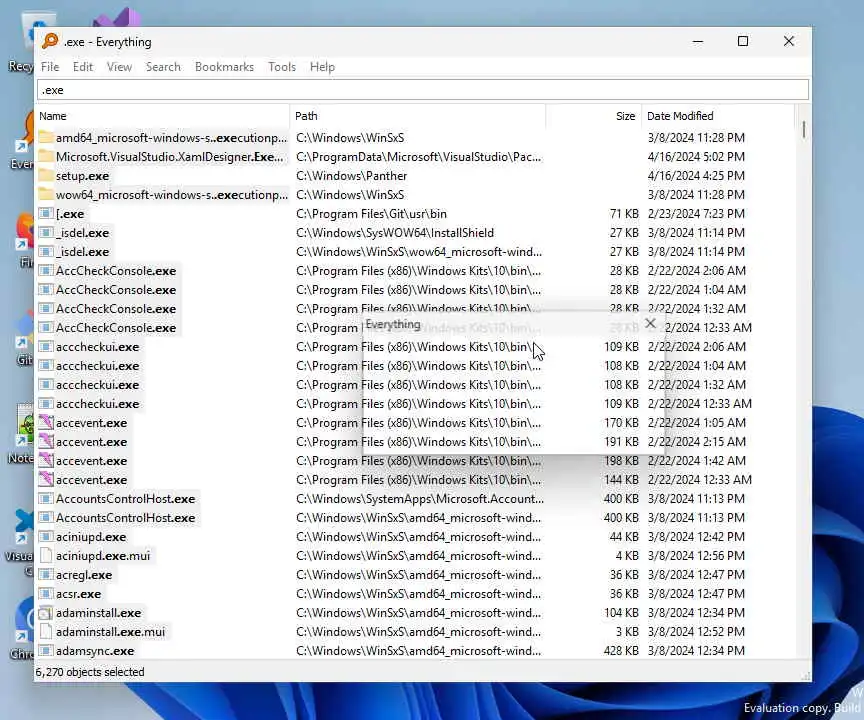Click the acsr.exe file icon

pos(46,593)
